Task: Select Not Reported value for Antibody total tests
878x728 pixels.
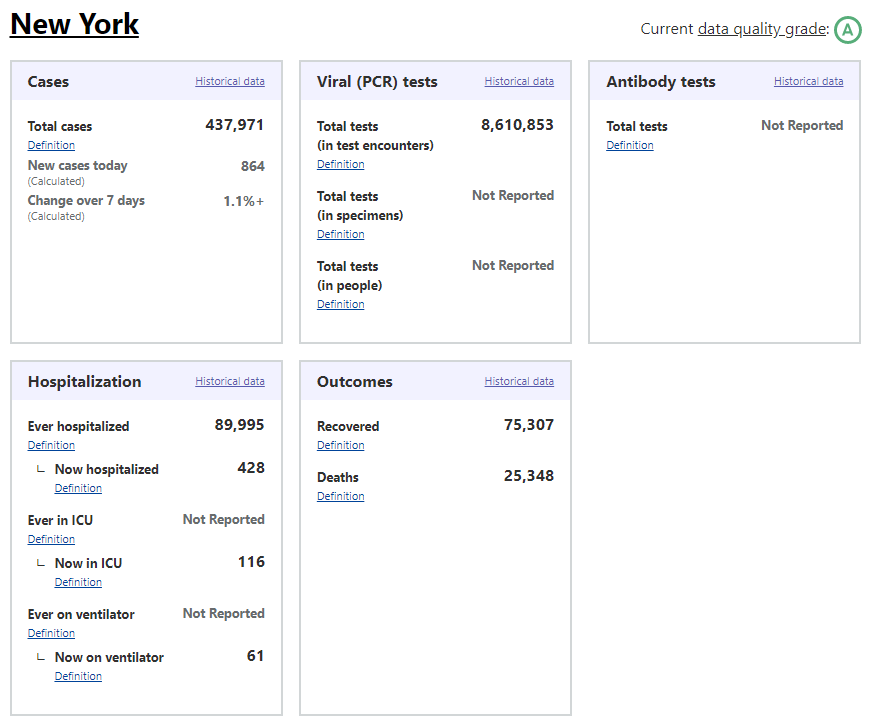Action: (802, 125)
